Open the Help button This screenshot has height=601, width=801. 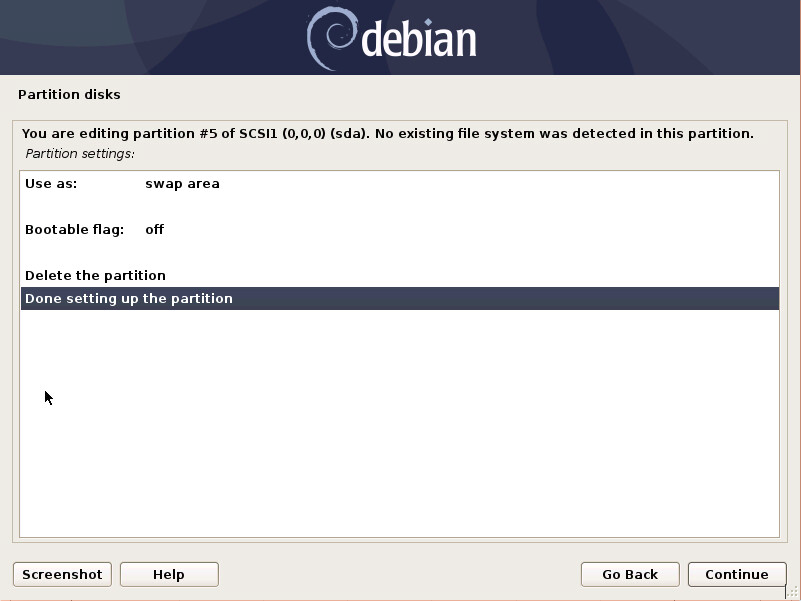tap(169, 574)
